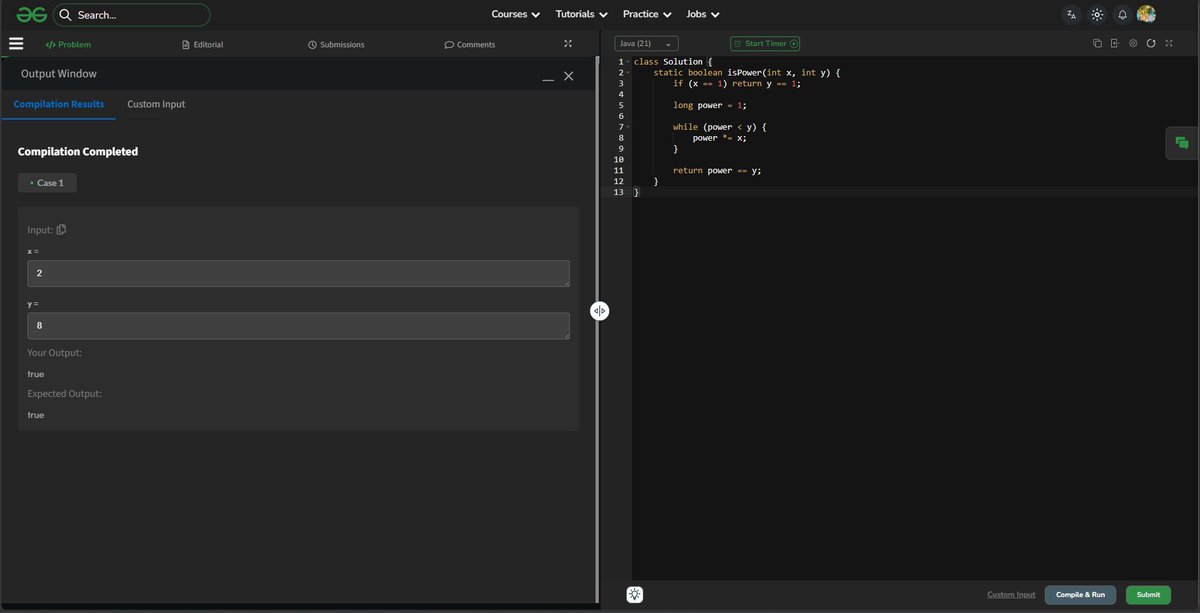
Task: Copy the editor code icon
Action: [x=1097, y=43]
